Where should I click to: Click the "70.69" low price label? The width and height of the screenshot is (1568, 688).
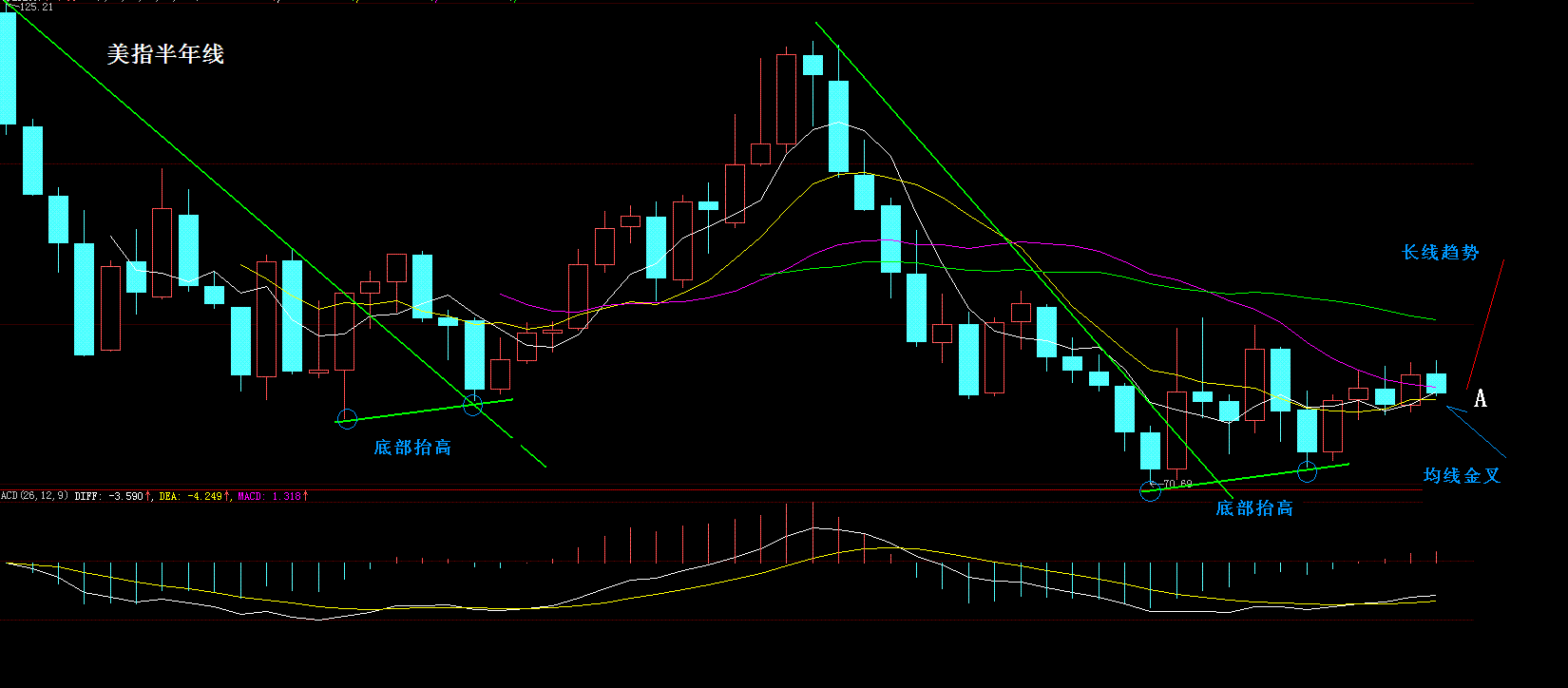pyautogui.click(x=1176, y=485)
